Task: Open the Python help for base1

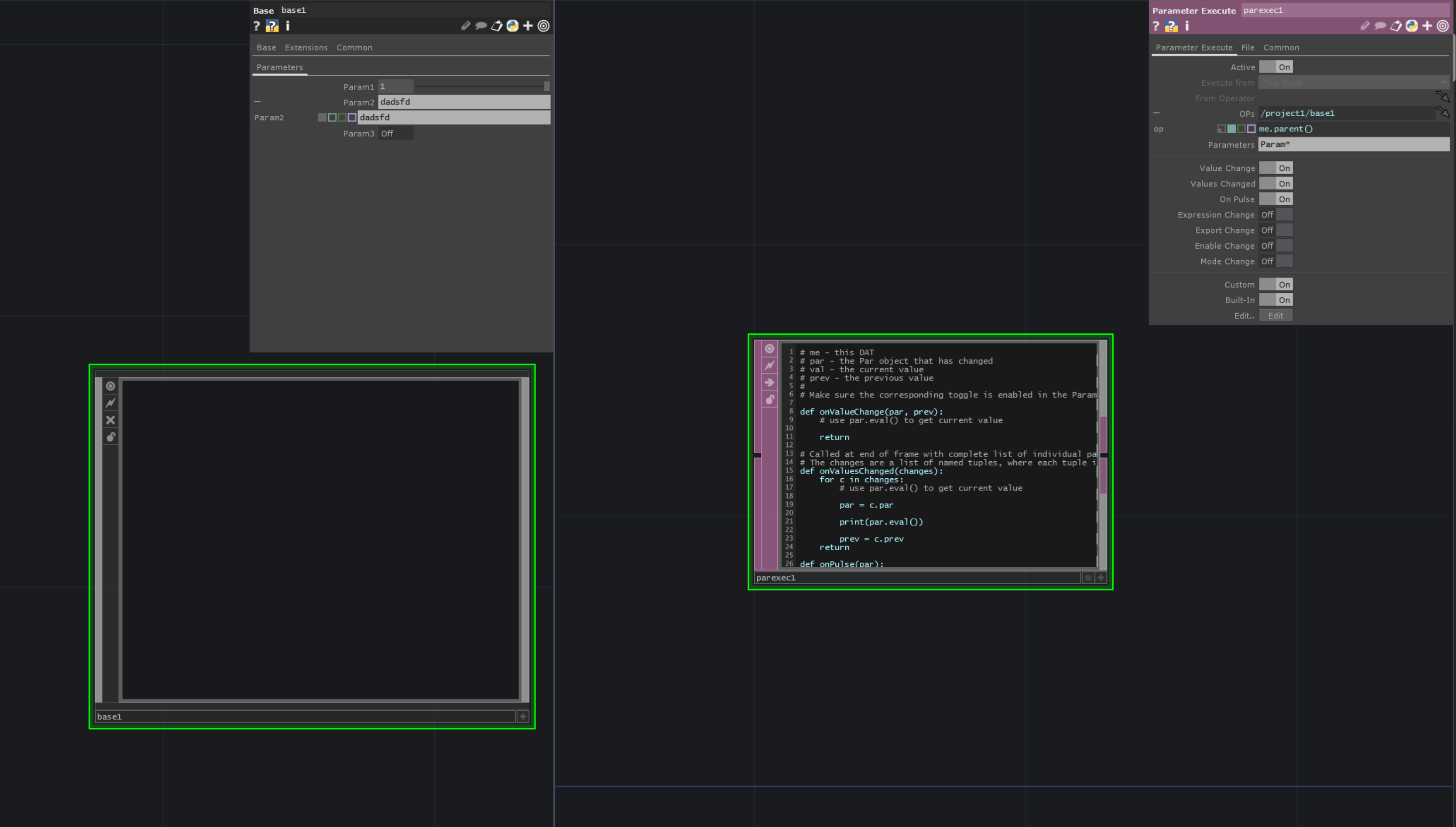Action: [272, 26]
